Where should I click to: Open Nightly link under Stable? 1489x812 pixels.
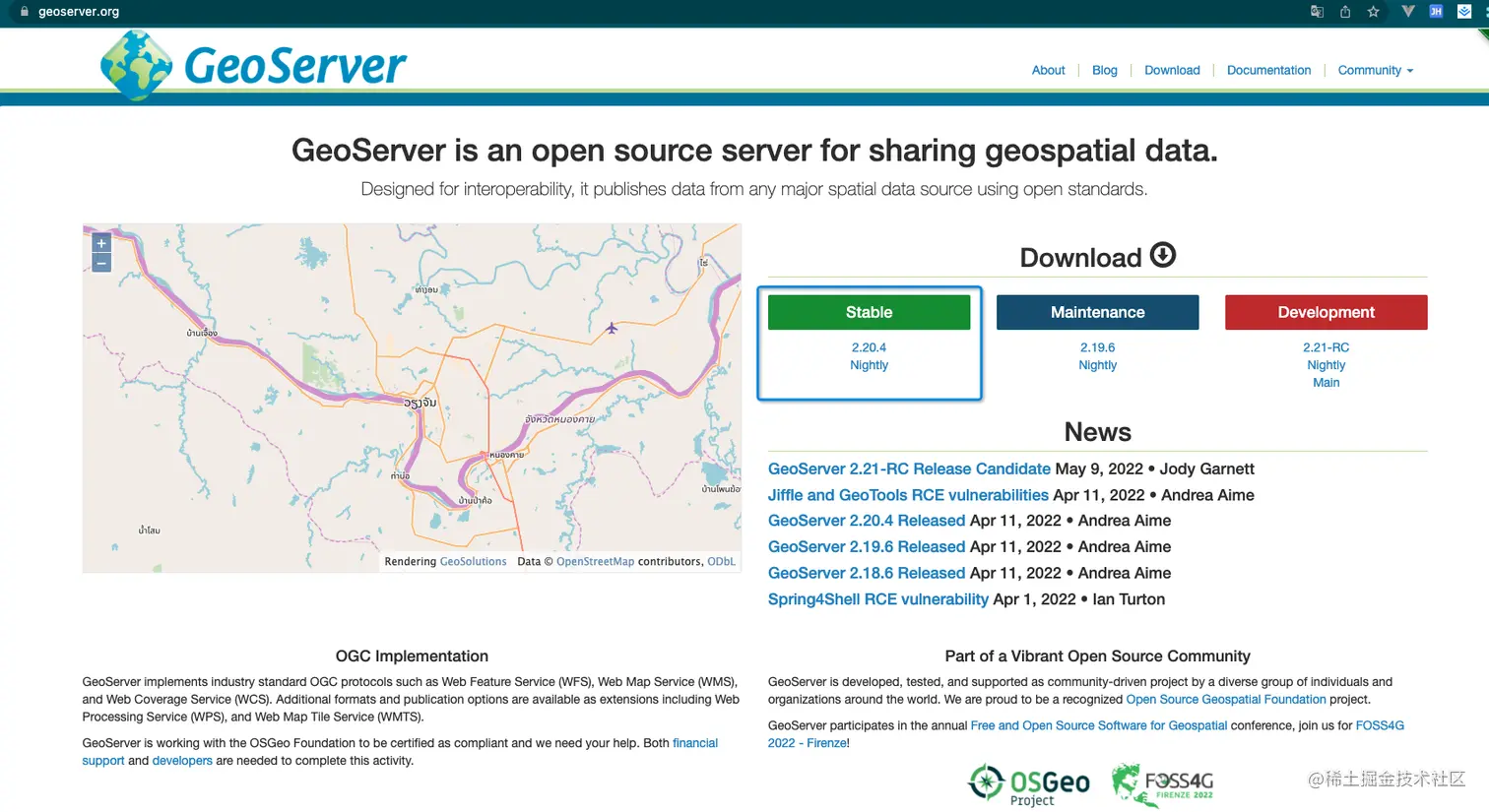[x=869, y=365]
